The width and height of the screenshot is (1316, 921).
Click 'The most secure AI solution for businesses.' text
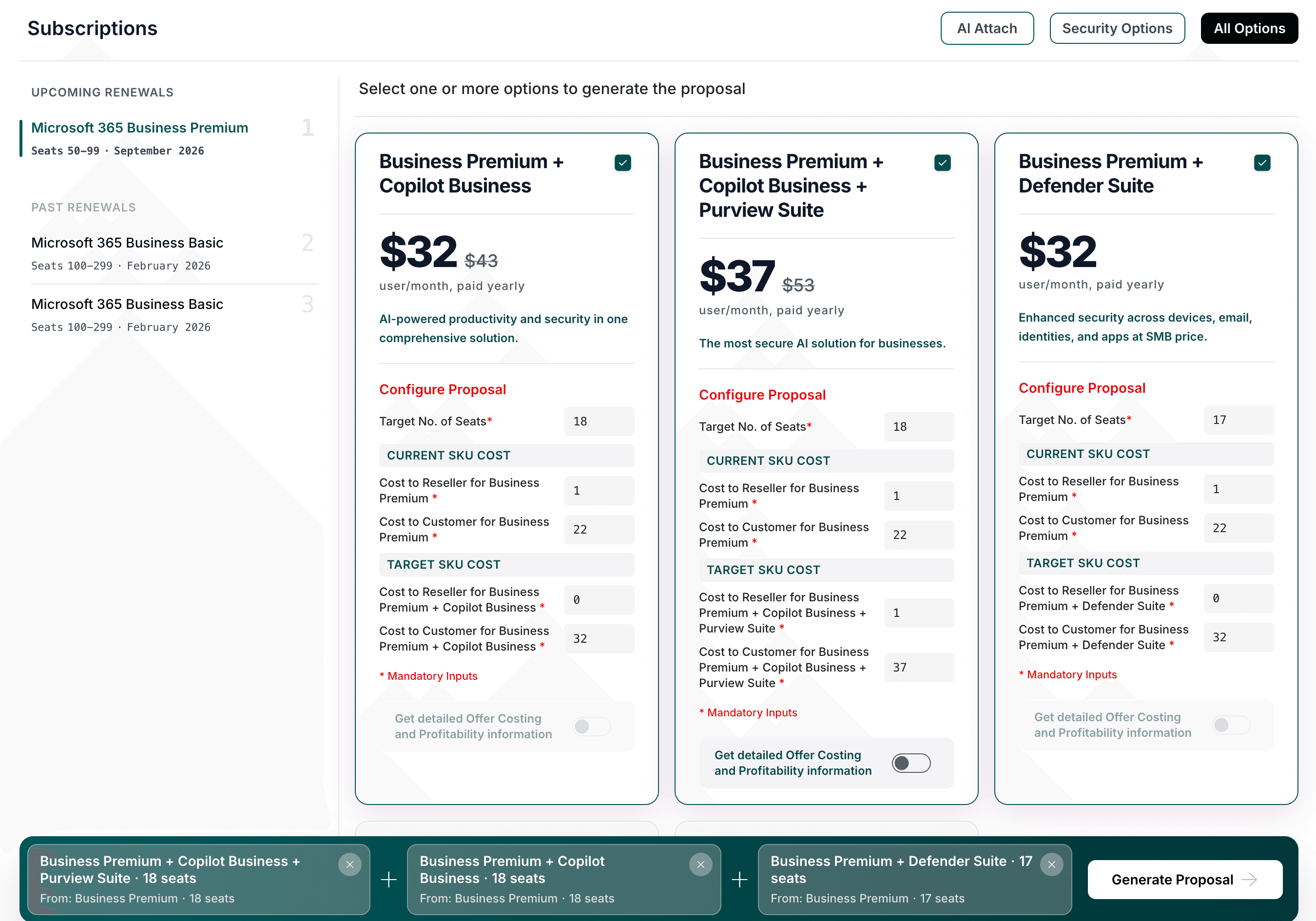tap(822, 343)
